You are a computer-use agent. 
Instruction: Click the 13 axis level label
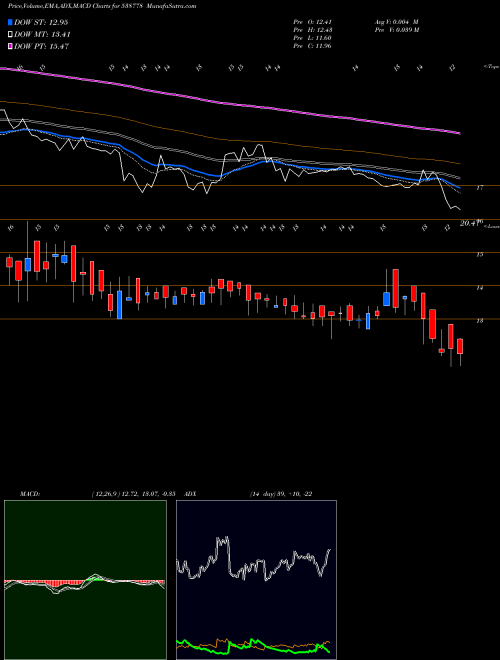click(480, 321)
